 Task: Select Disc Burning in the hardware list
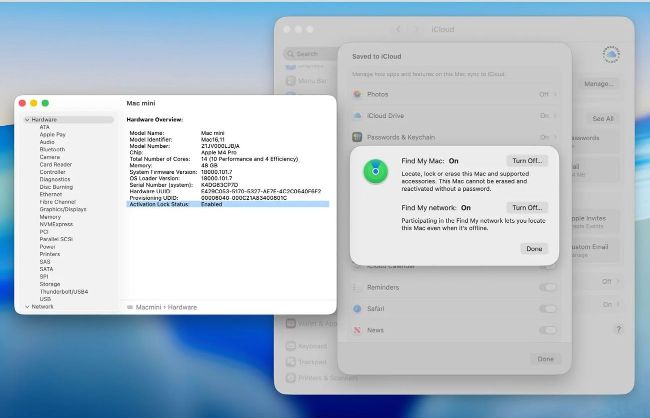click(x=56, y=187)
